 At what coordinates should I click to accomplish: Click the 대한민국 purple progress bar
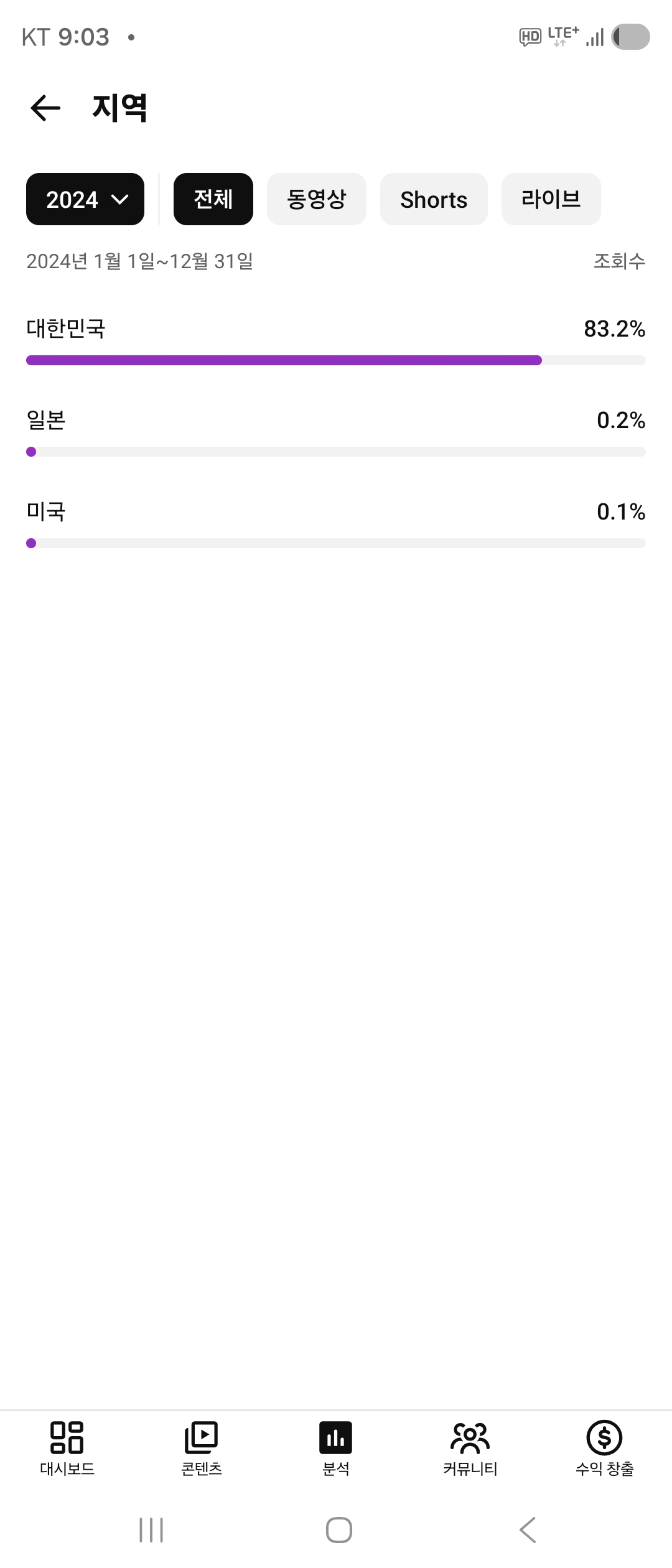[x=284, y=360]
